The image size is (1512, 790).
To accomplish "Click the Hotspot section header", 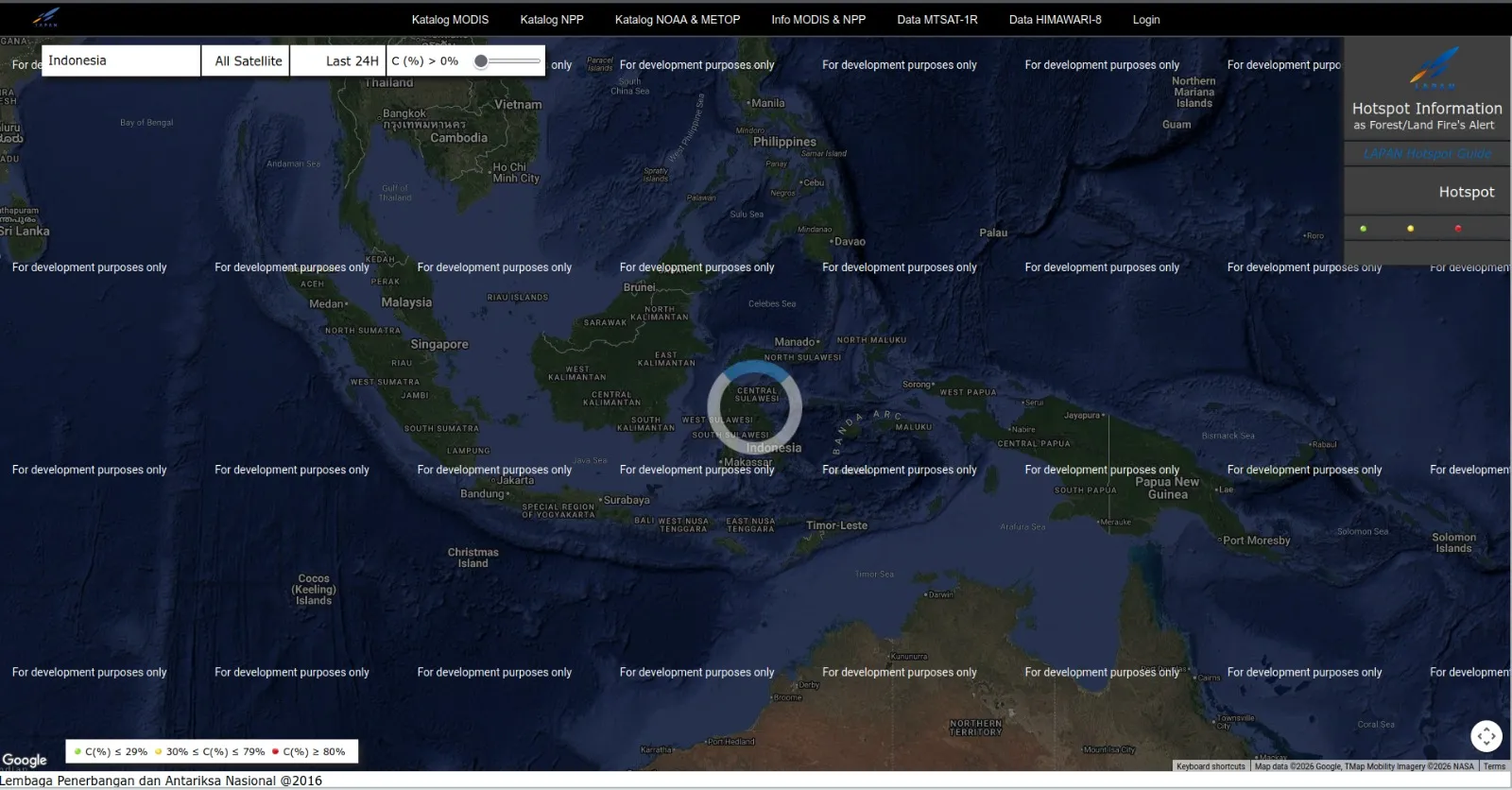I will (1467, 192).
